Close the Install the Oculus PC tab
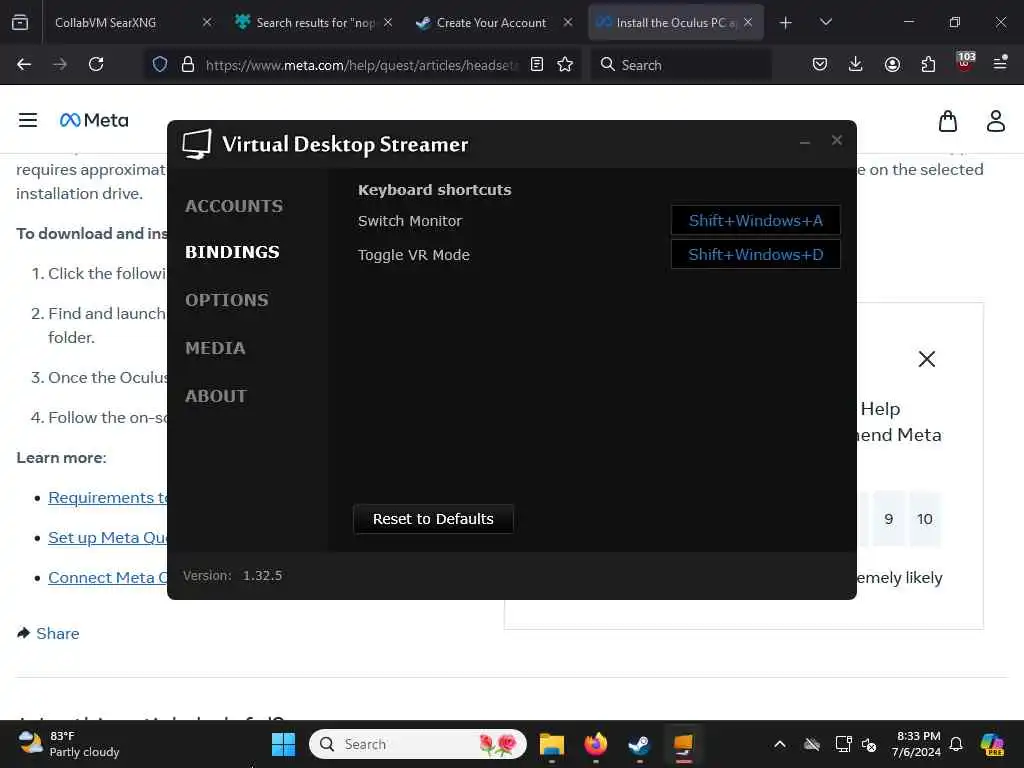1024x768 pixels. [748, 22]
